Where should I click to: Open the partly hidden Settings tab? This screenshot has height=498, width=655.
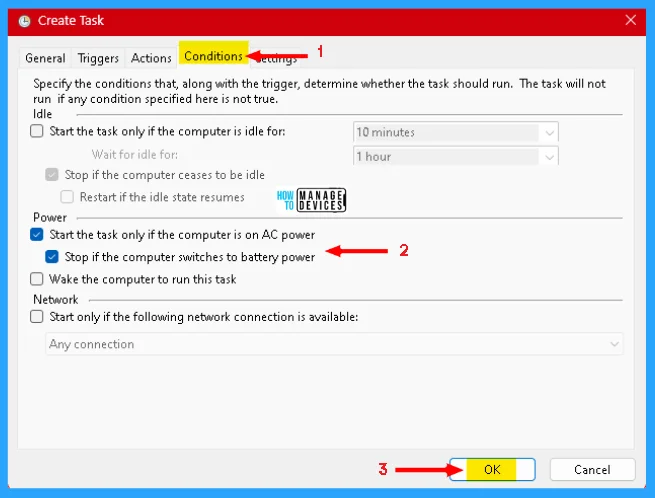point(277,59)
